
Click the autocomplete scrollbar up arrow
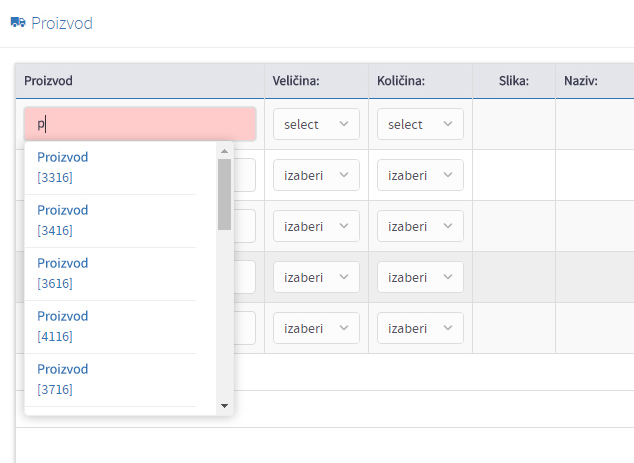pyautogui.click(x=224, y=151)
